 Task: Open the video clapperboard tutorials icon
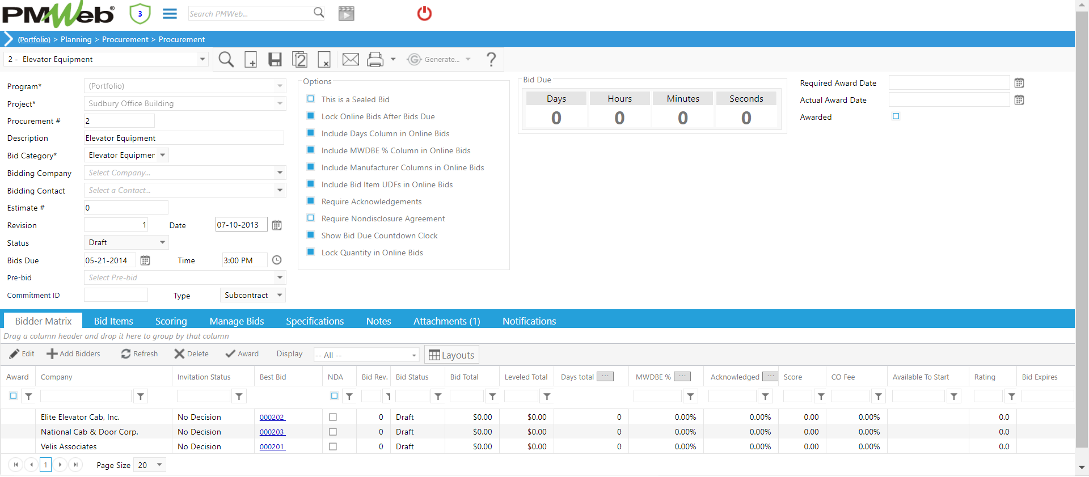coord(347,13)
